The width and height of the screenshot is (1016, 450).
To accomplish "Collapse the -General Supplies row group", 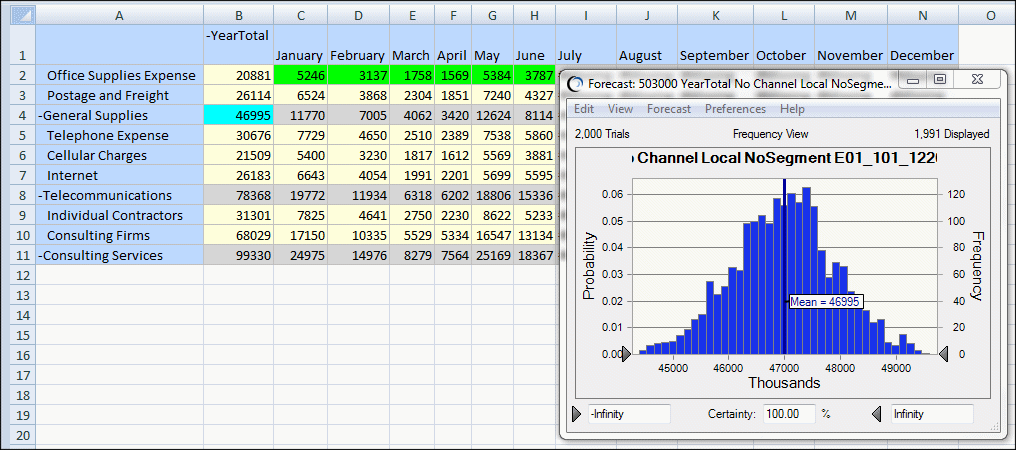I will [41, 115].
